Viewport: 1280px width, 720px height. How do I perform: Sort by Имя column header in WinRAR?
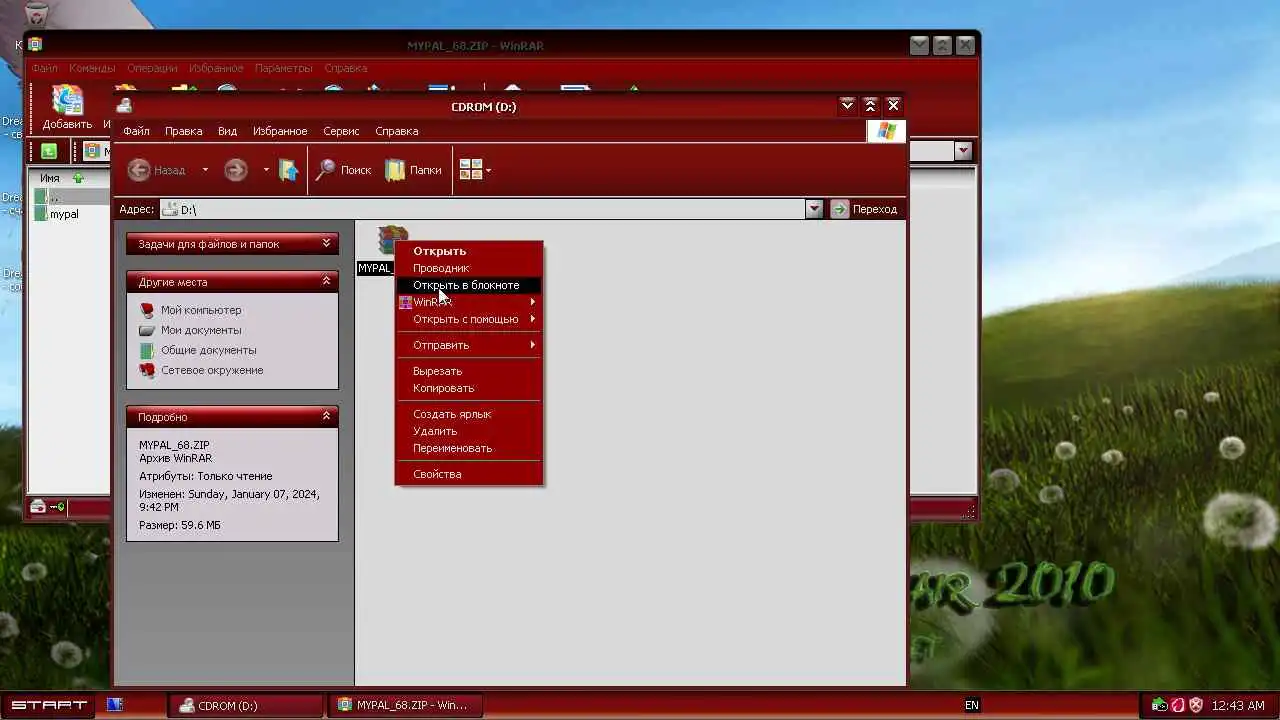coord(50,178)
